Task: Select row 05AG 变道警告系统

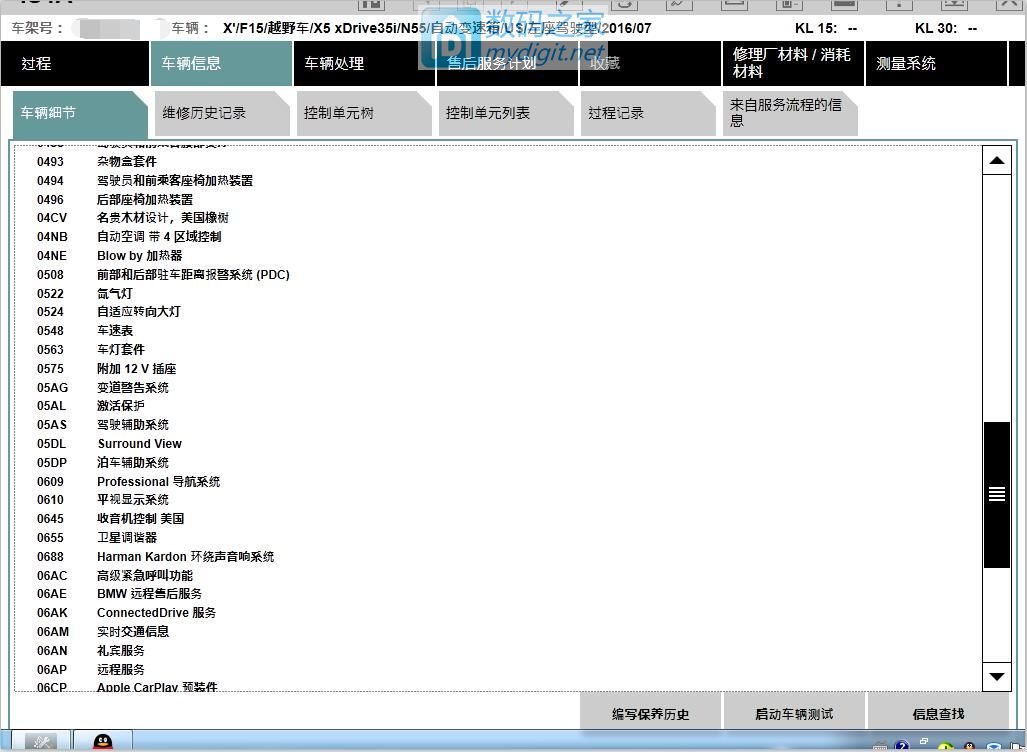Action: pyautogui.click(x=103, y=388)
